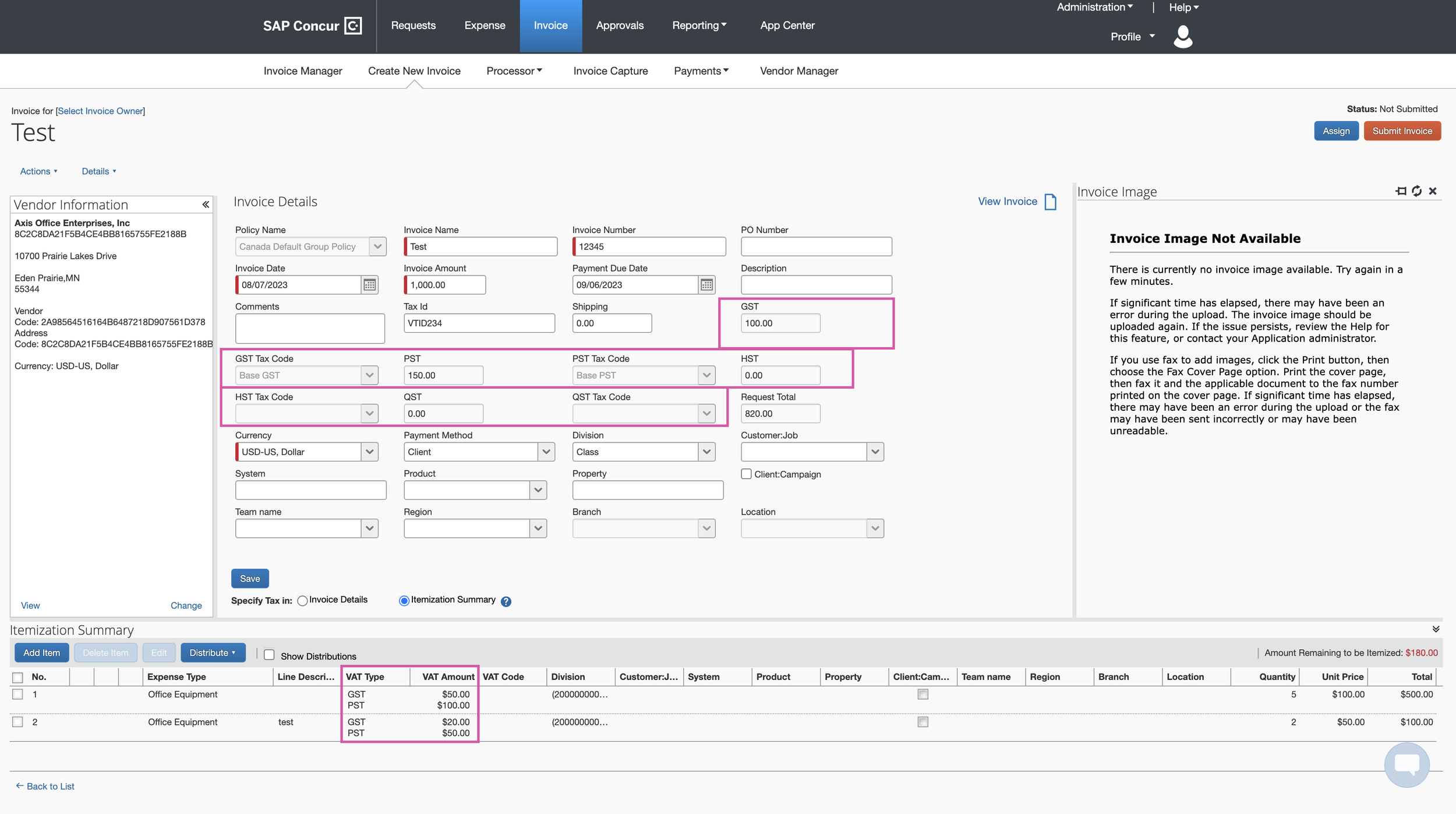Click the Assign button
Image resolution: width=1456 pixels, height=814 pixels.
pyautogui.click(x=1336, y=131)
